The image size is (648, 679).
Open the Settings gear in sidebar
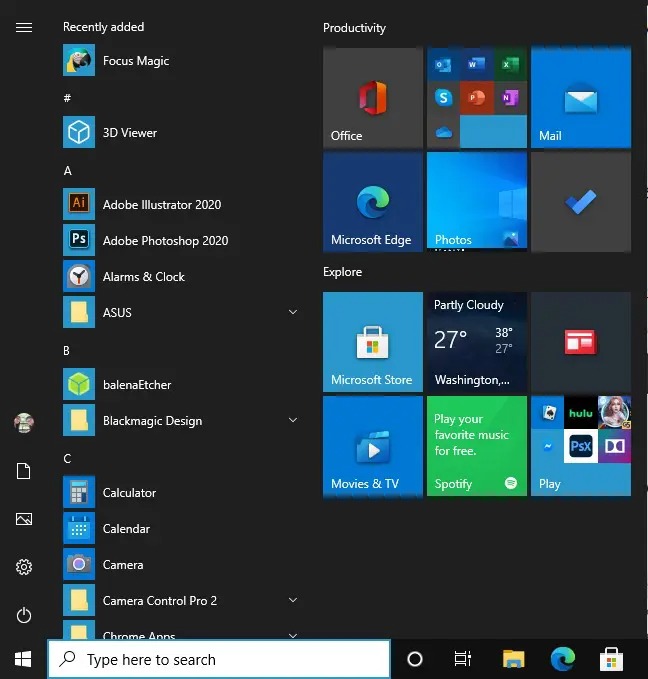coord(24,567)
